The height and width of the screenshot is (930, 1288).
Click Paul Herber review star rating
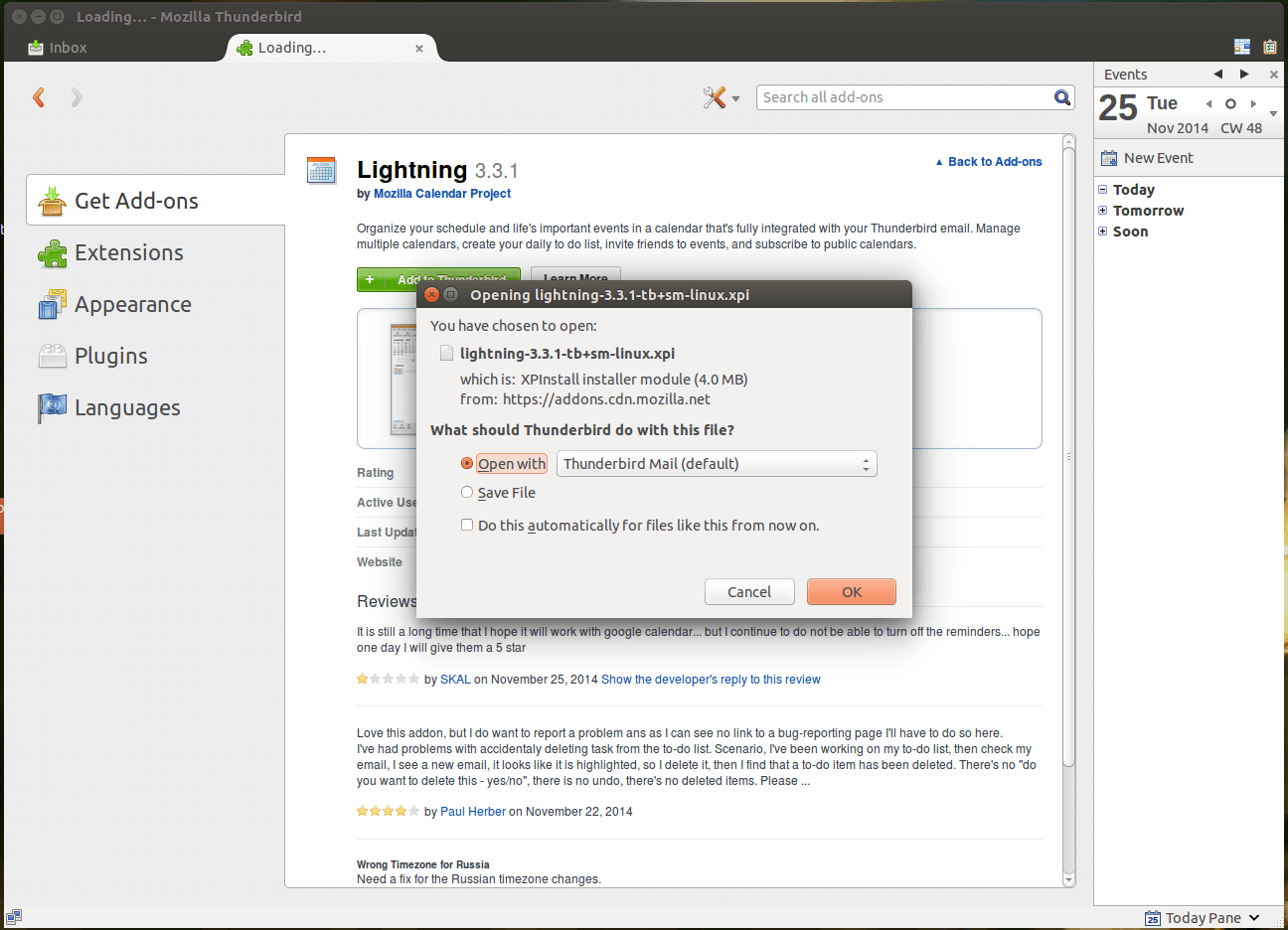tap(388, 812)
